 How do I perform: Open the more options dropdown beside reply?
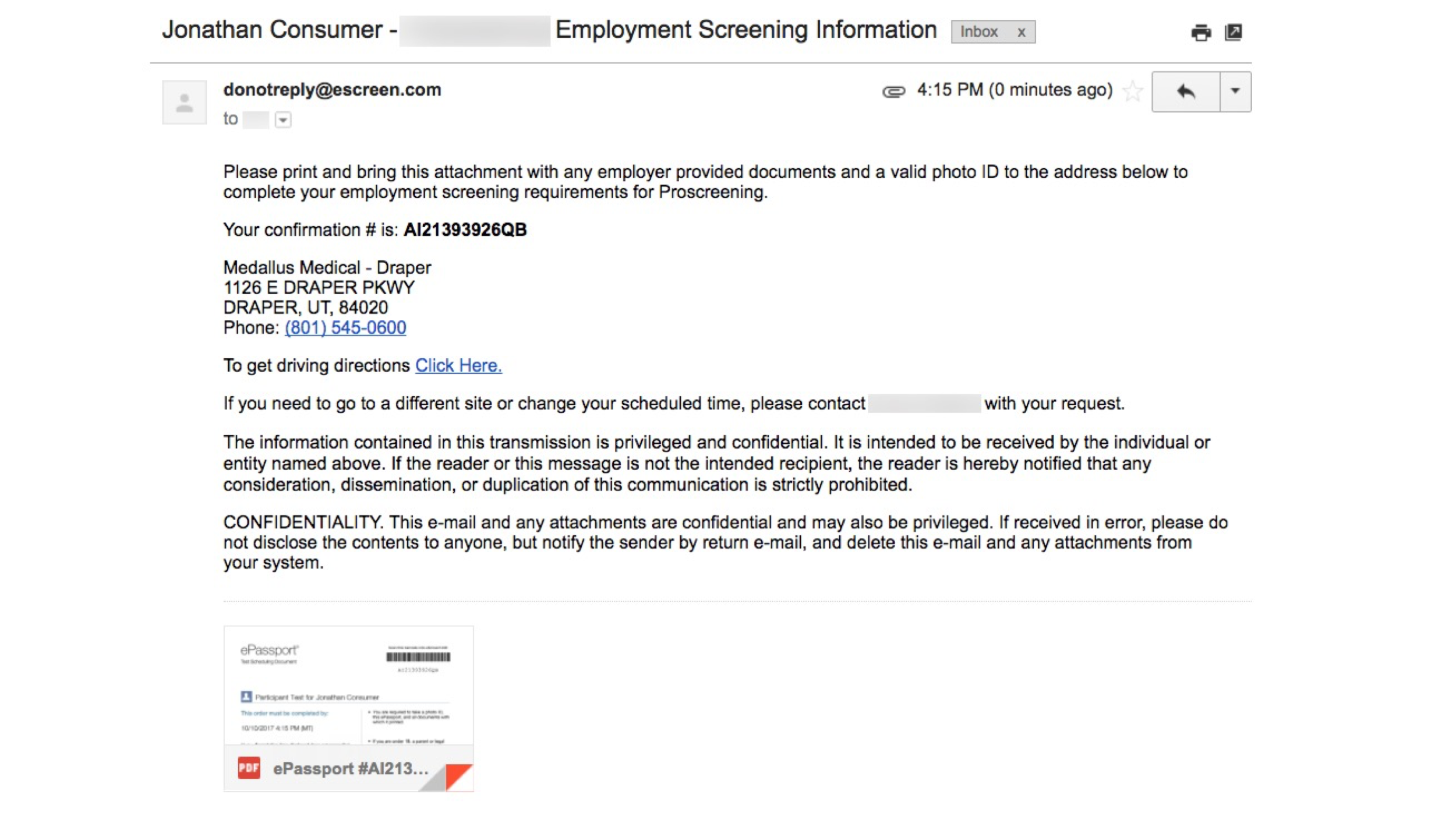(1235, 91)
